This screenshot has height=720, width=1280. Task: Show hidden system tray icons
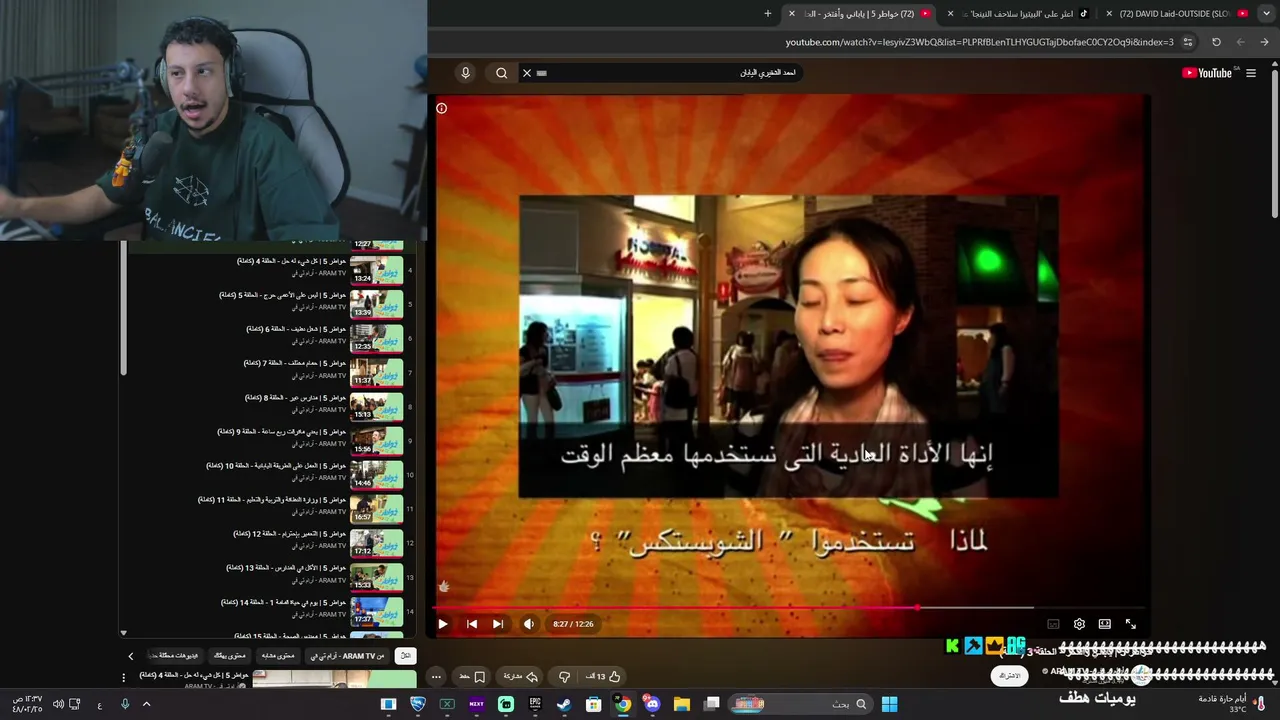click(x=146, y=704)
